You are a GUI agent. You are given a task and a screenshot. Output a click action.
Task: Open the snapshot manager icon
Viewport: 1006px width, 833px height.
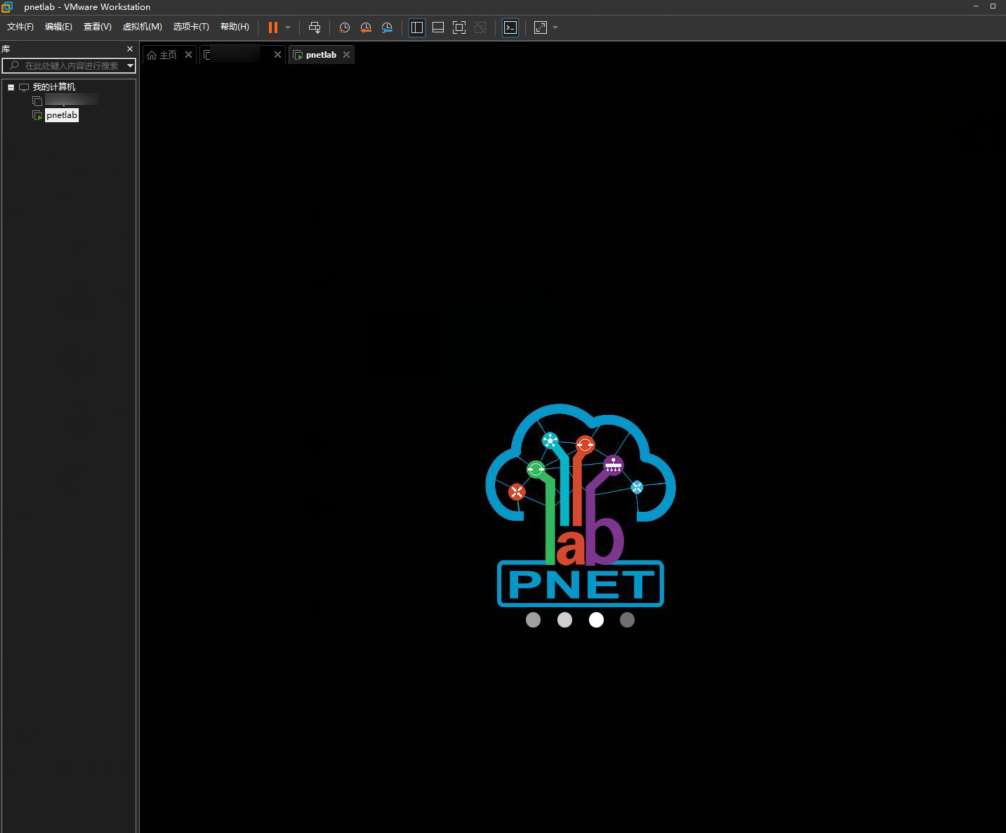387,27
